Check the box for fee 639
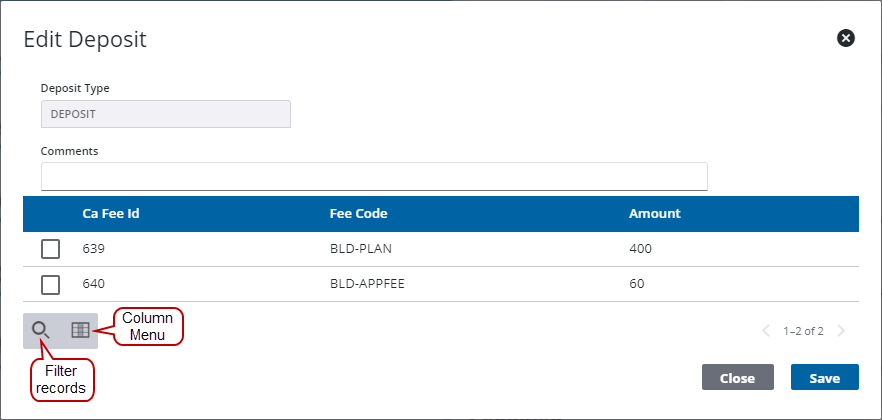The image size is (882, 420). pos(50,249)
